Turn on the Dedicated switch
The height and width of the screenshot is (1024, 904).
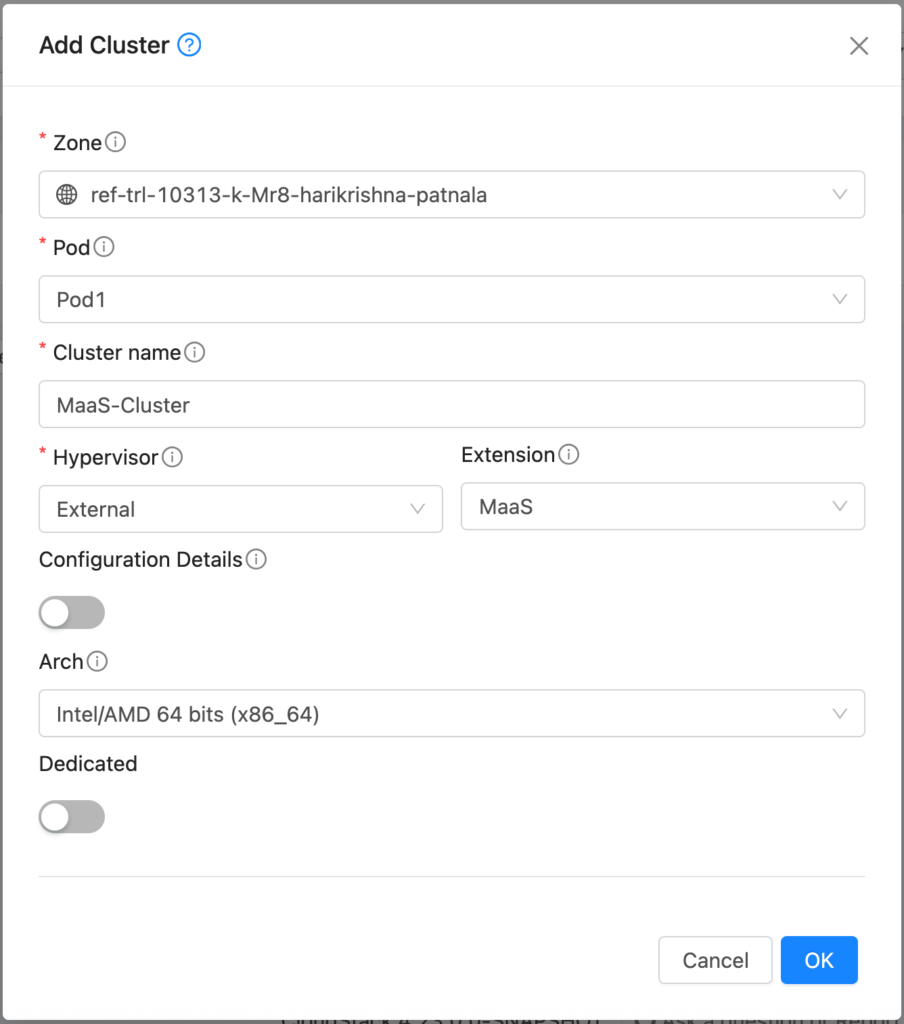tap(71, 817)
